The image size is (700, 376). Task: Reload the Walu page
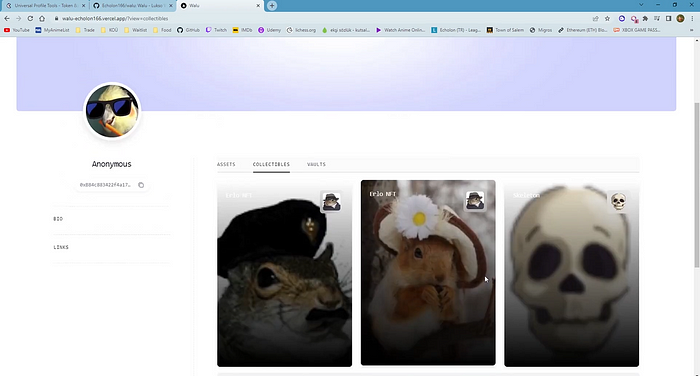(x=30, y=18)
